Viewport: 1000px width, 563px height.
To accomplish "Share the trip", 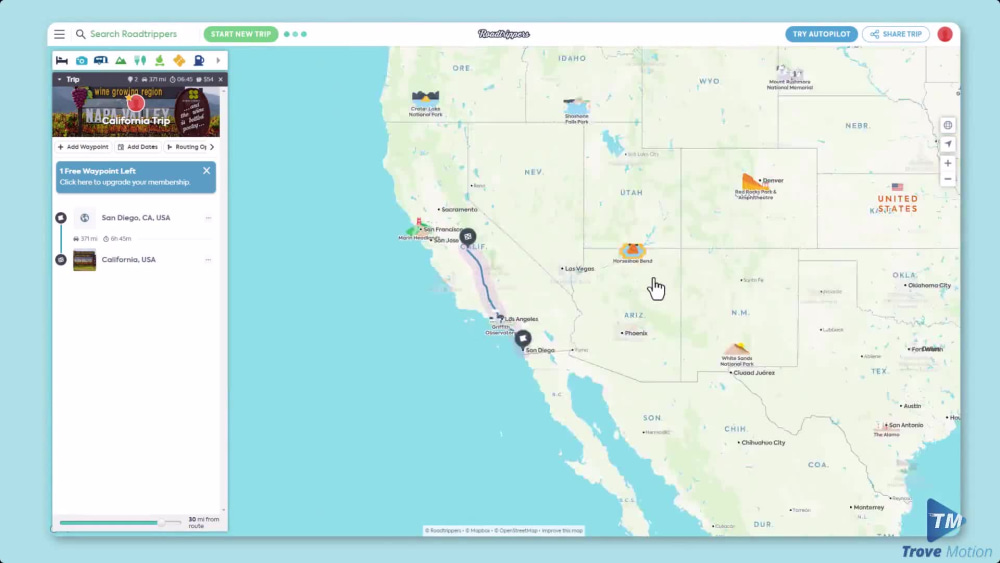I will 895,34.
